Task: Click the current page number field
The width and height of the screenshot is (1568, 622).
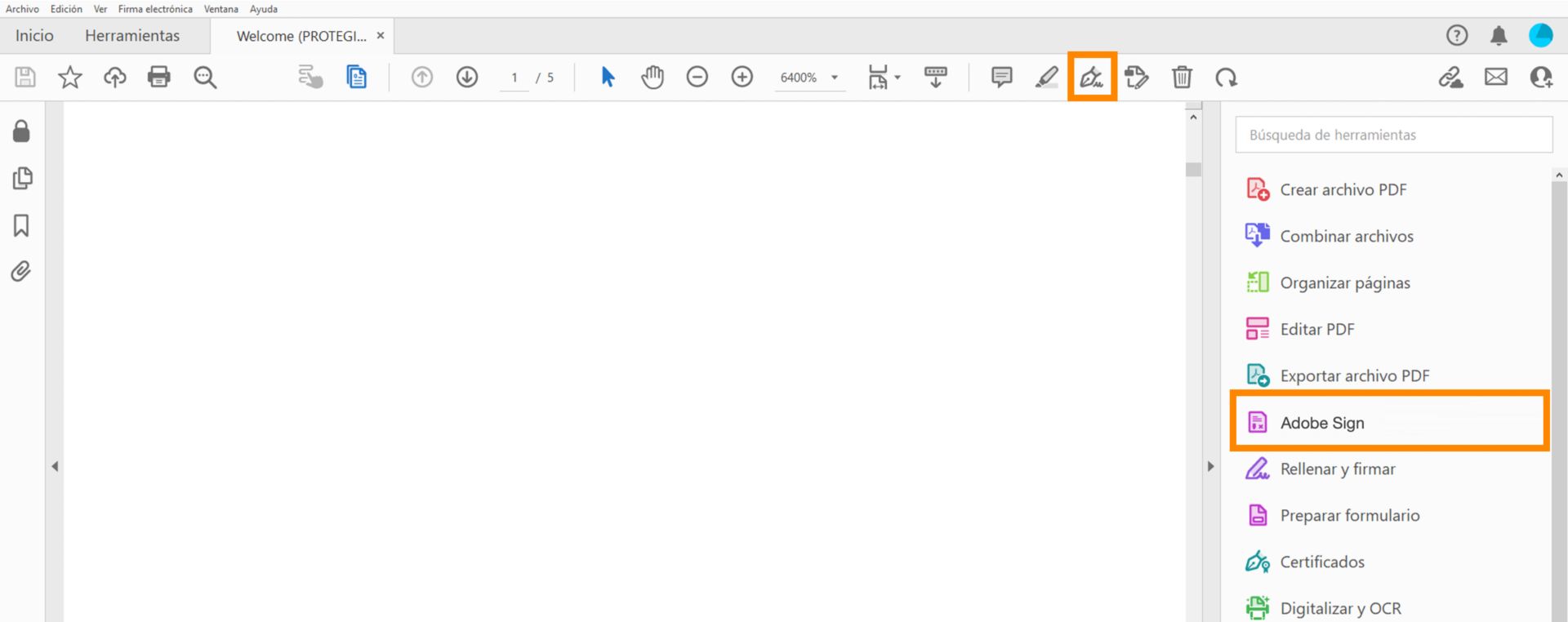Action: coord(514,78)
